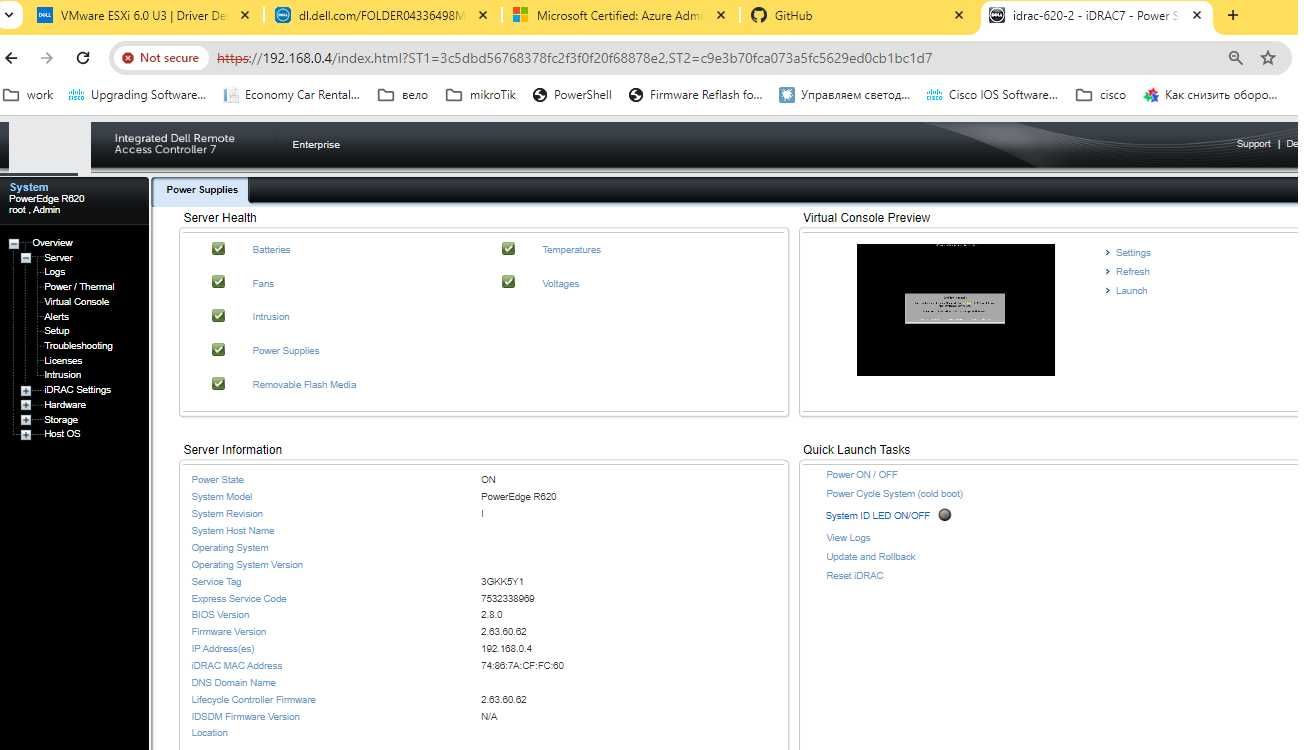Open the Batteries health link
Image resolution: width=1304 pixels, height=750 pixels.
[x=271, y=250]
